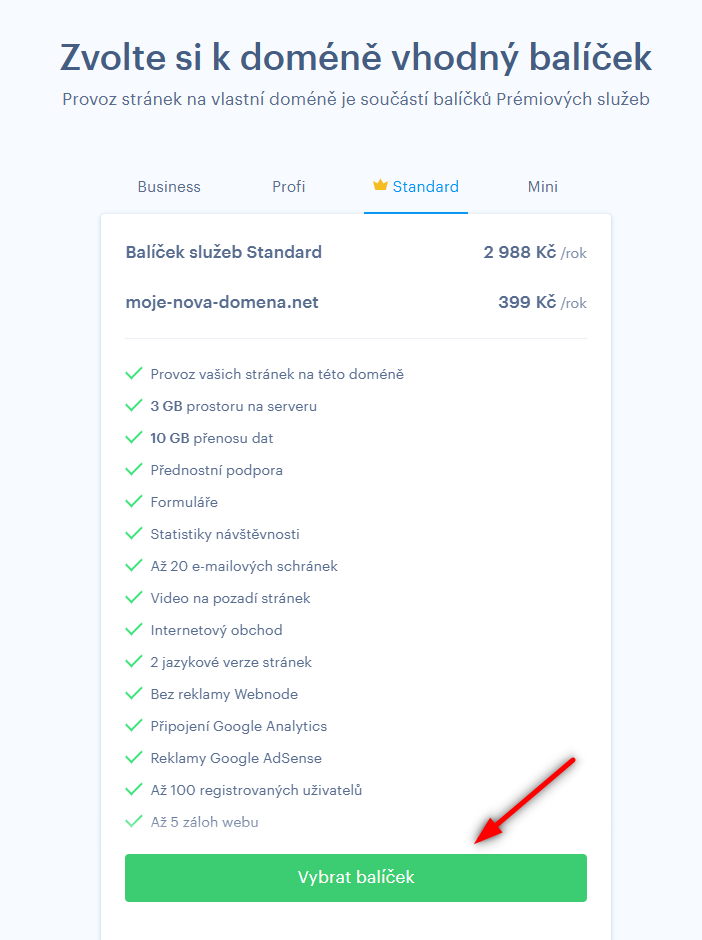
Task: Click checkmark beside Přednostní podpora
Action: [134, 469]
